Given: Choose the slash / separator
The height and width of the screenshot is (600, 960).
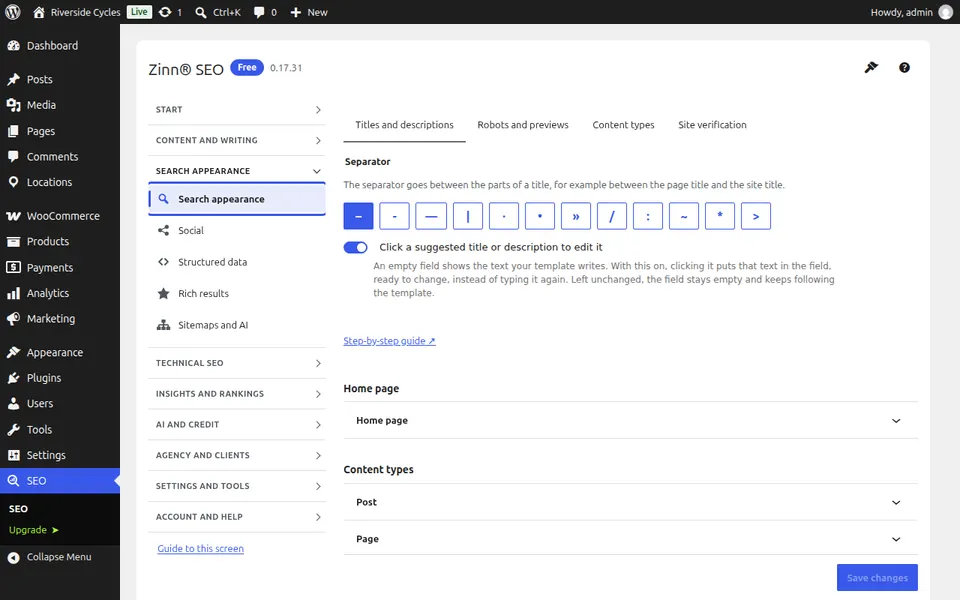Looking at the screenshot, I should click(x=612, y=216).
